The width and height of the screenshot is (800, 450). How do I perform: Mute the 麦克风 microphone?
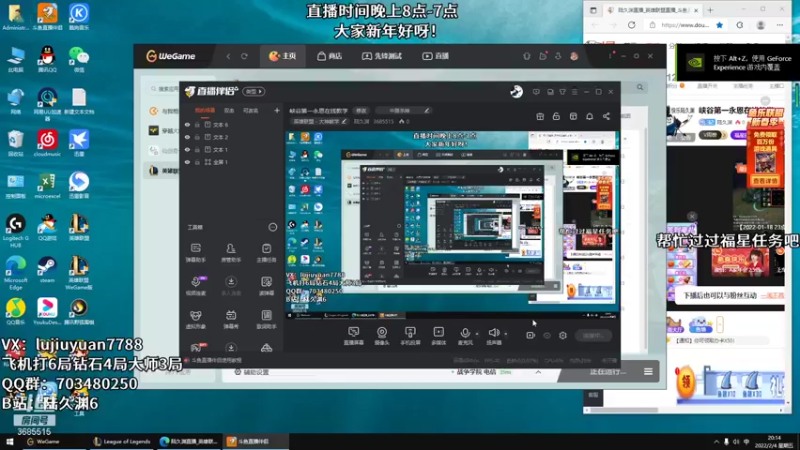(465, 336)
